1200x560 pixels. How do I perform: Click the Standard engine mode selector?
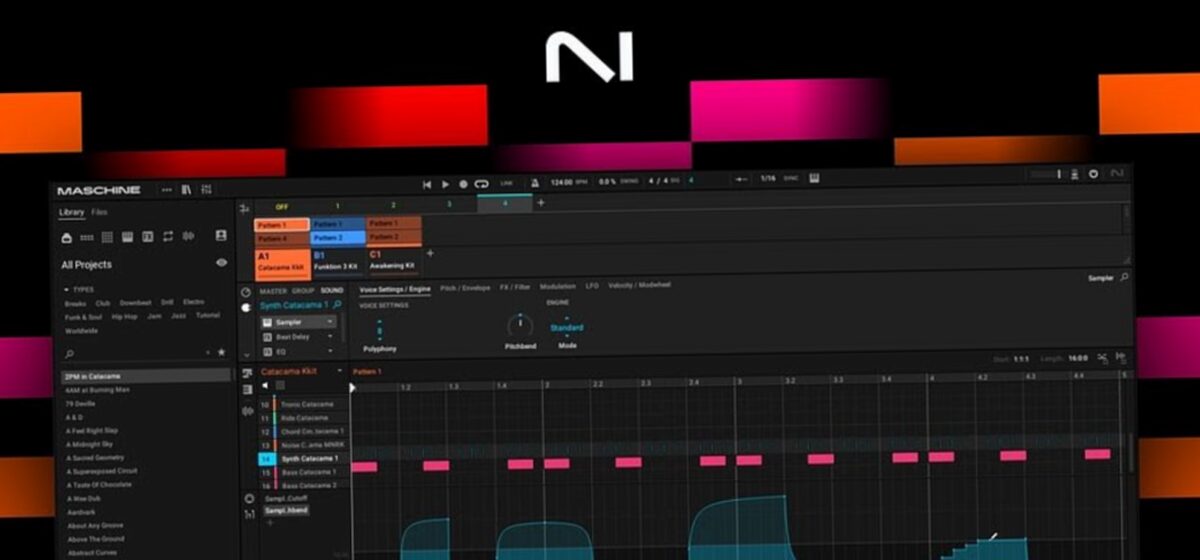pyautogui.click(x=567, y=327)
